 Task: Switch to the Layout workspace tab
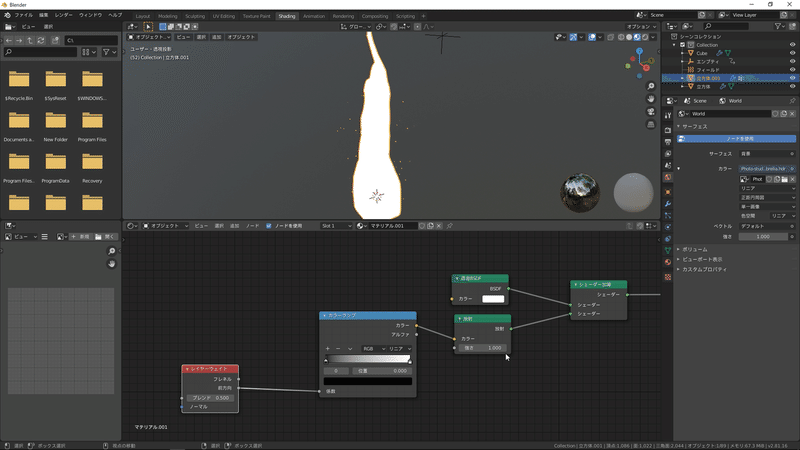coord(143,16)
